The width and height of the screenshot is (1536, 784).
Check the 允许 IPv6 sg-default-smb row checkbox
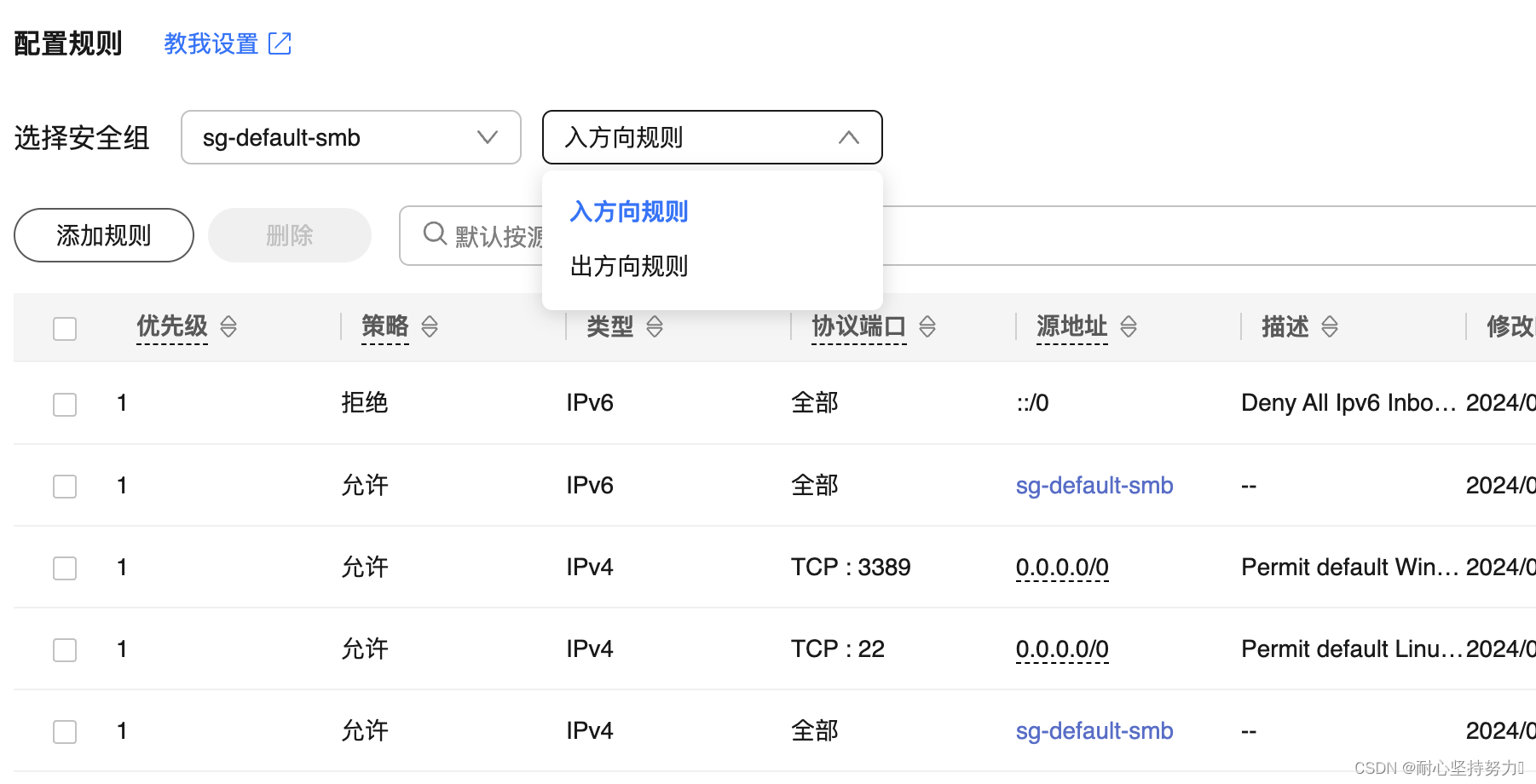[x=65, y=486]
